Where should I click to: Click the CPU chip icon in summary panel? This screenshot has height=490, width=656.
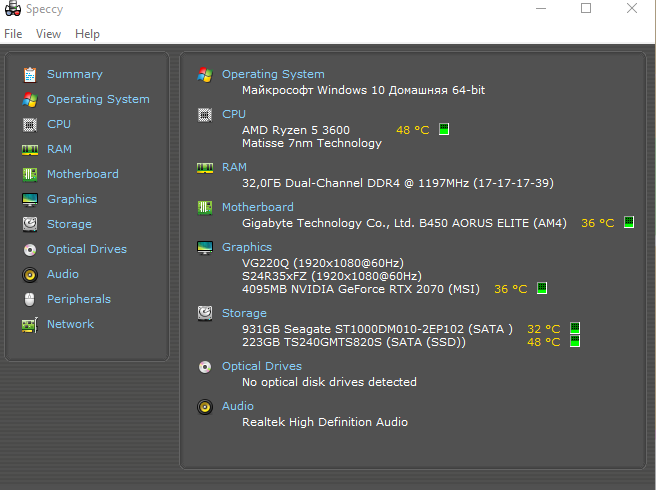(x=205, y=115)
